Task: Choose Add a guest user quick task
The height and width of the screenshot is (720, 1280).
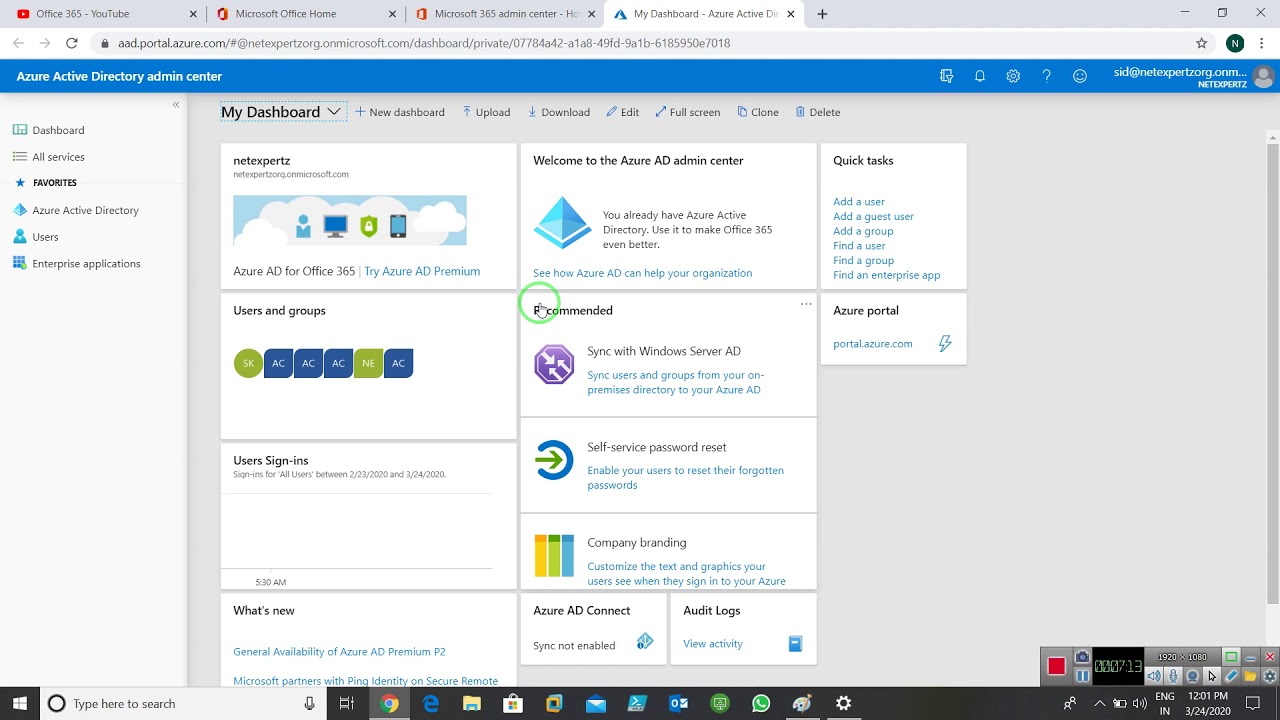Action: [x=873, y=216]
